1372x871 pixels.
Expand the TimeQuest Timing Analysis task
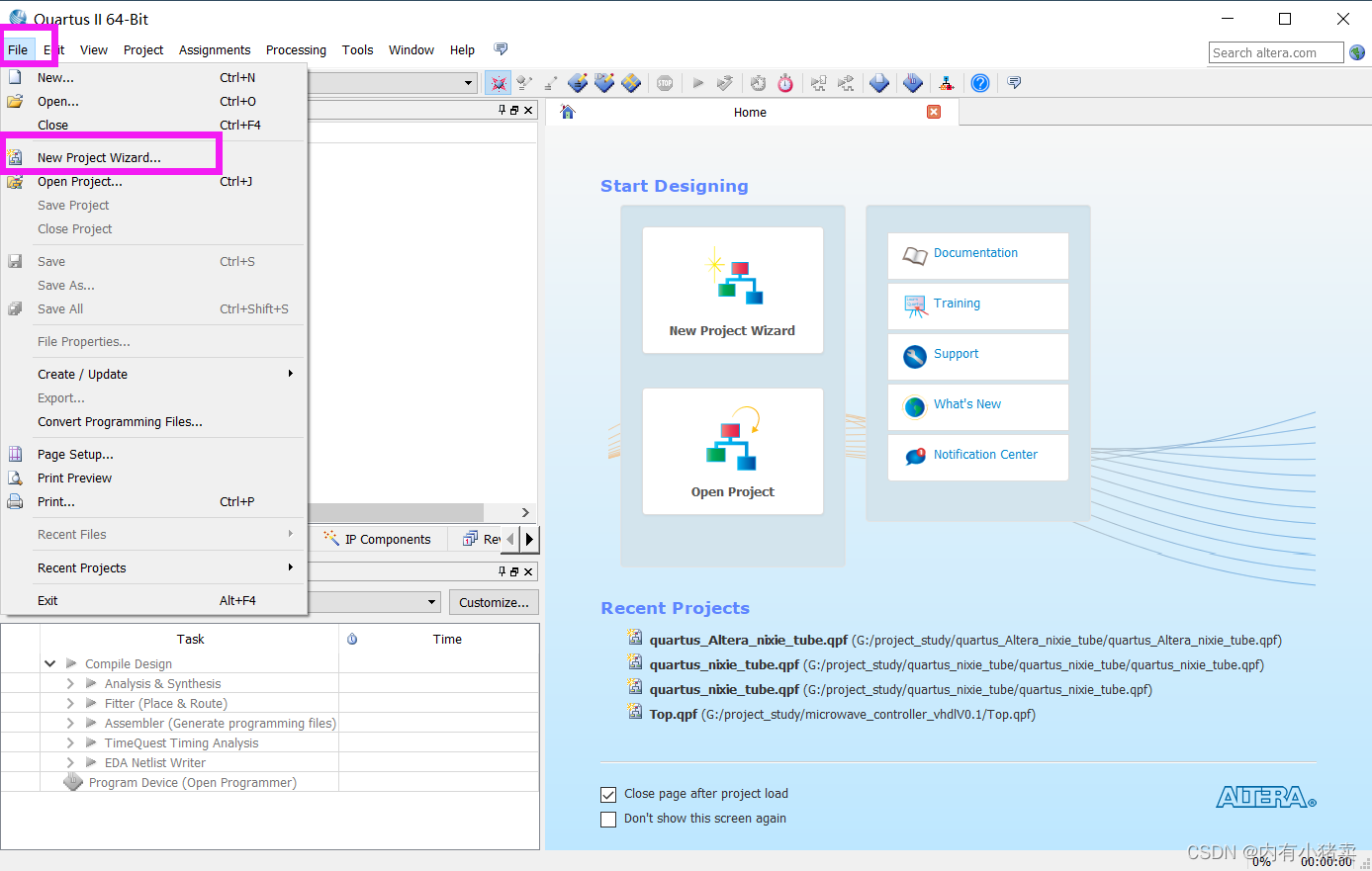70,742
